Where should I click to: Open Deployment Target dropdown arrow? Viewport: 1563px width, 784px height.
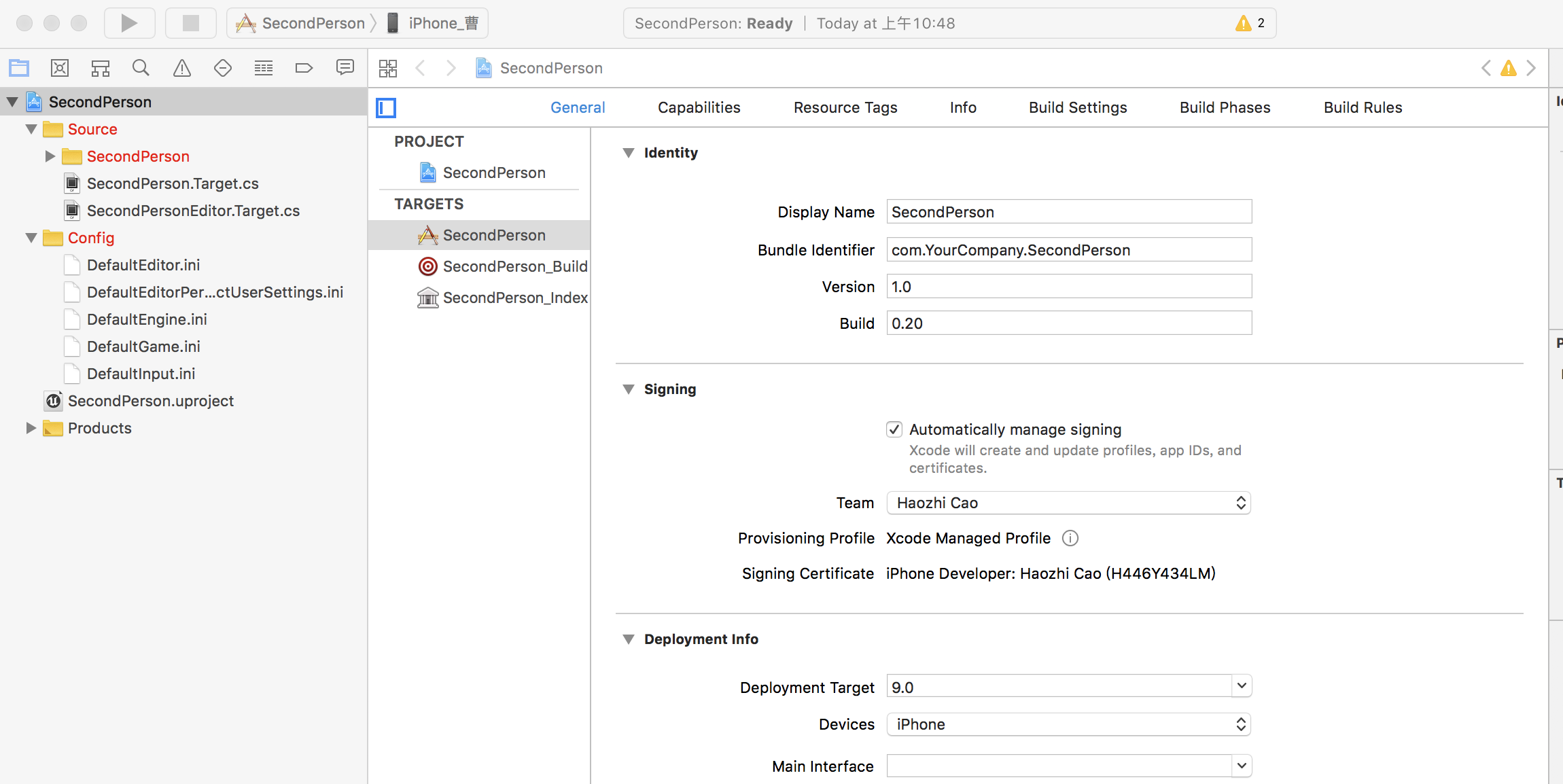pos(1242,686)
